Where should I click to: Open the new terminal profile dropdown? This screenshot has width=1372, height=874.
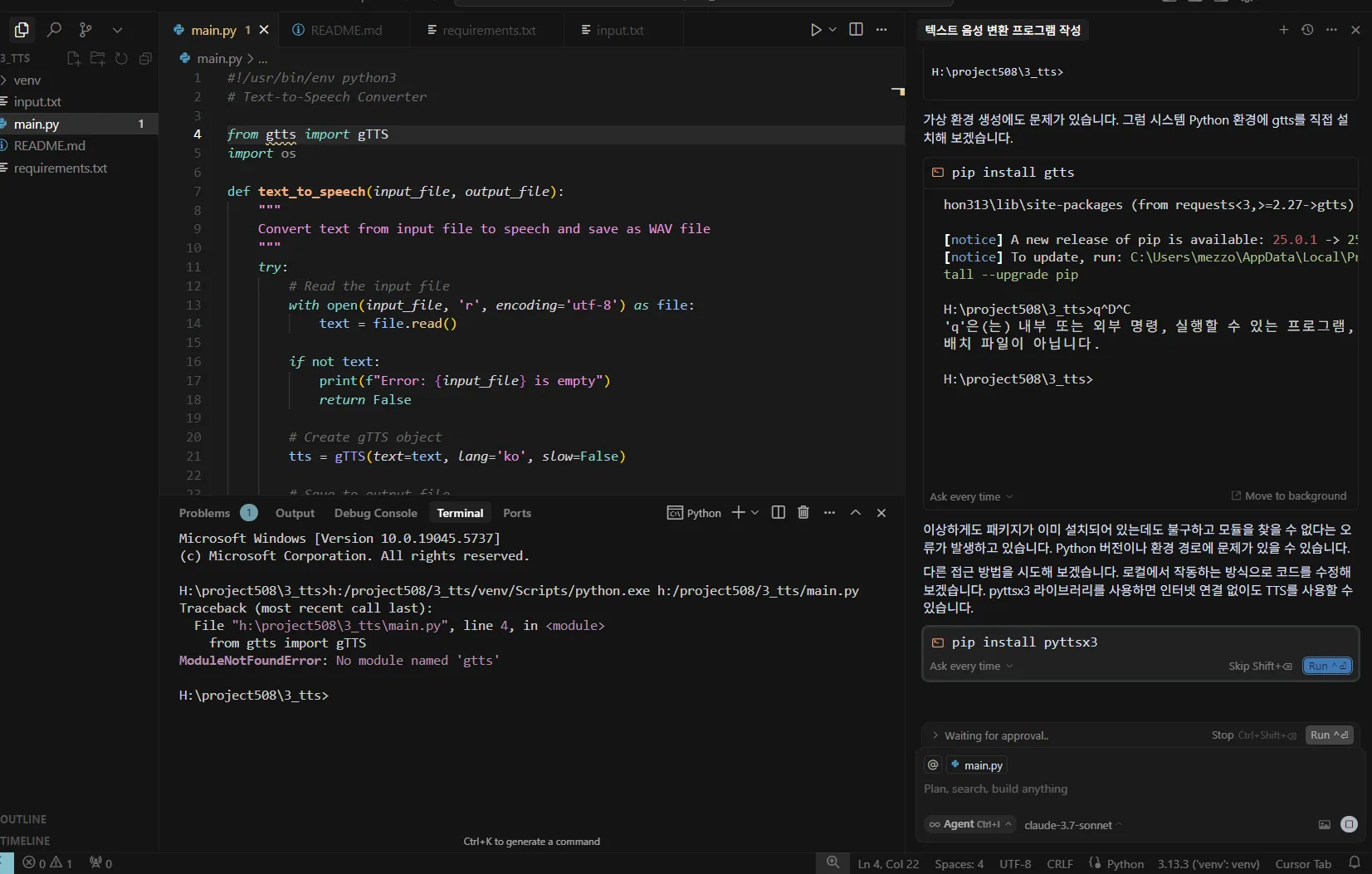point(754,513)
